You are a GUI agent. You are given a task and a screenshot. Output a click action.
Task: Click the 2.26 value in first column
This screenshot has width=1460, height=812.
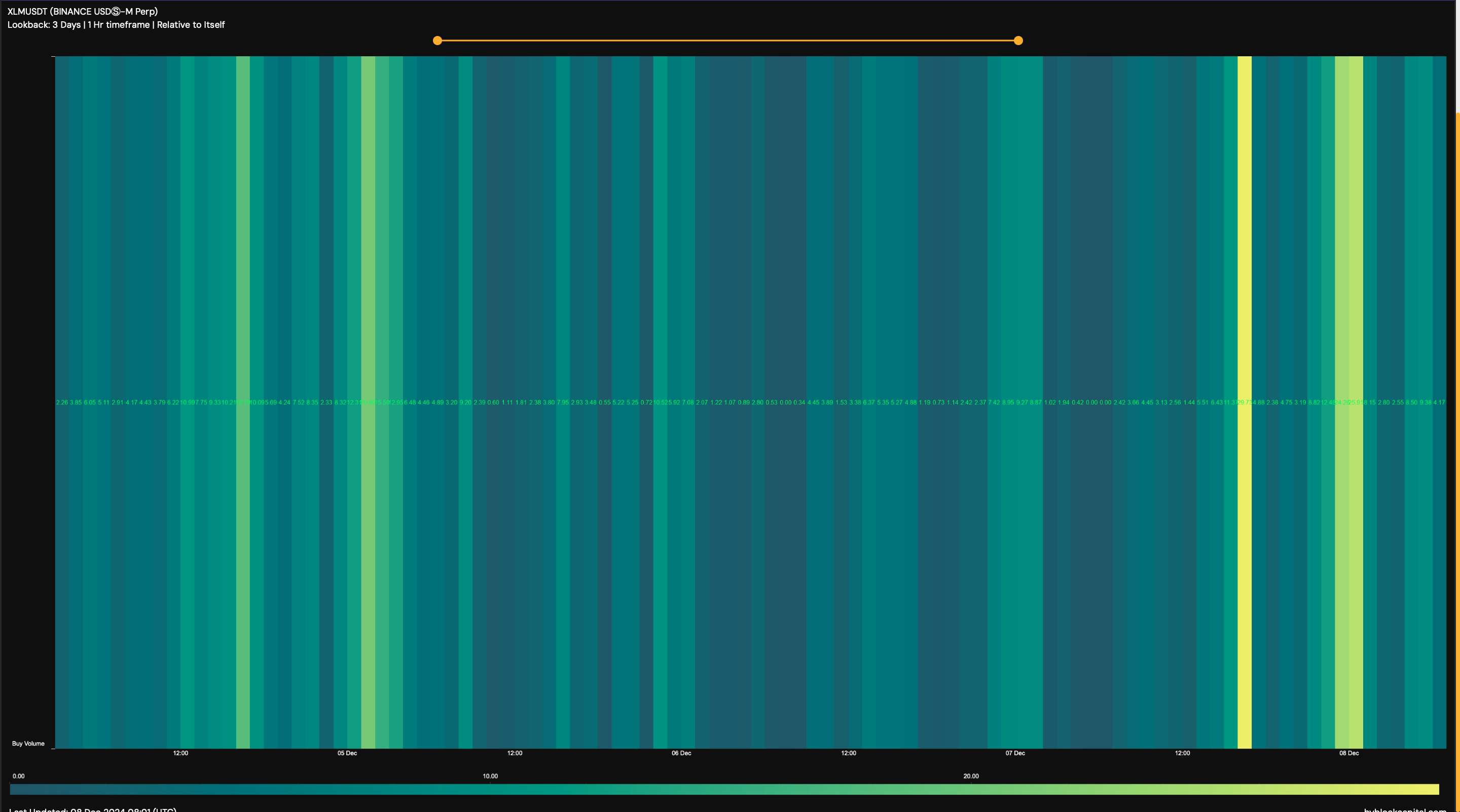pos(62,402)
